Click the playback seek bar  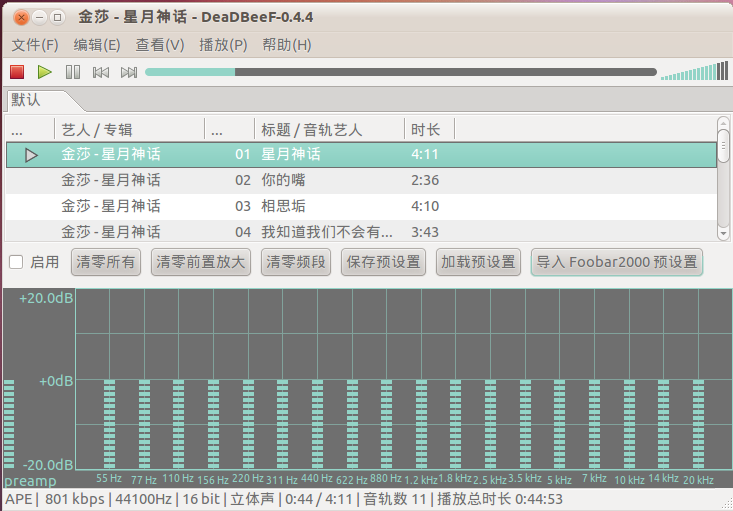400,72
